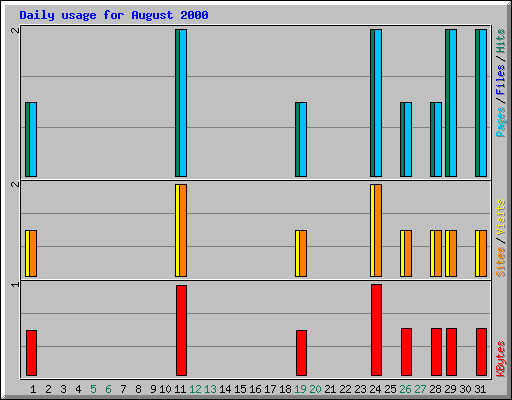The height and width of the screenshot is (400, 512).
Task: Select day label 3 on the x-axis
Action: [x=63, y=389]
